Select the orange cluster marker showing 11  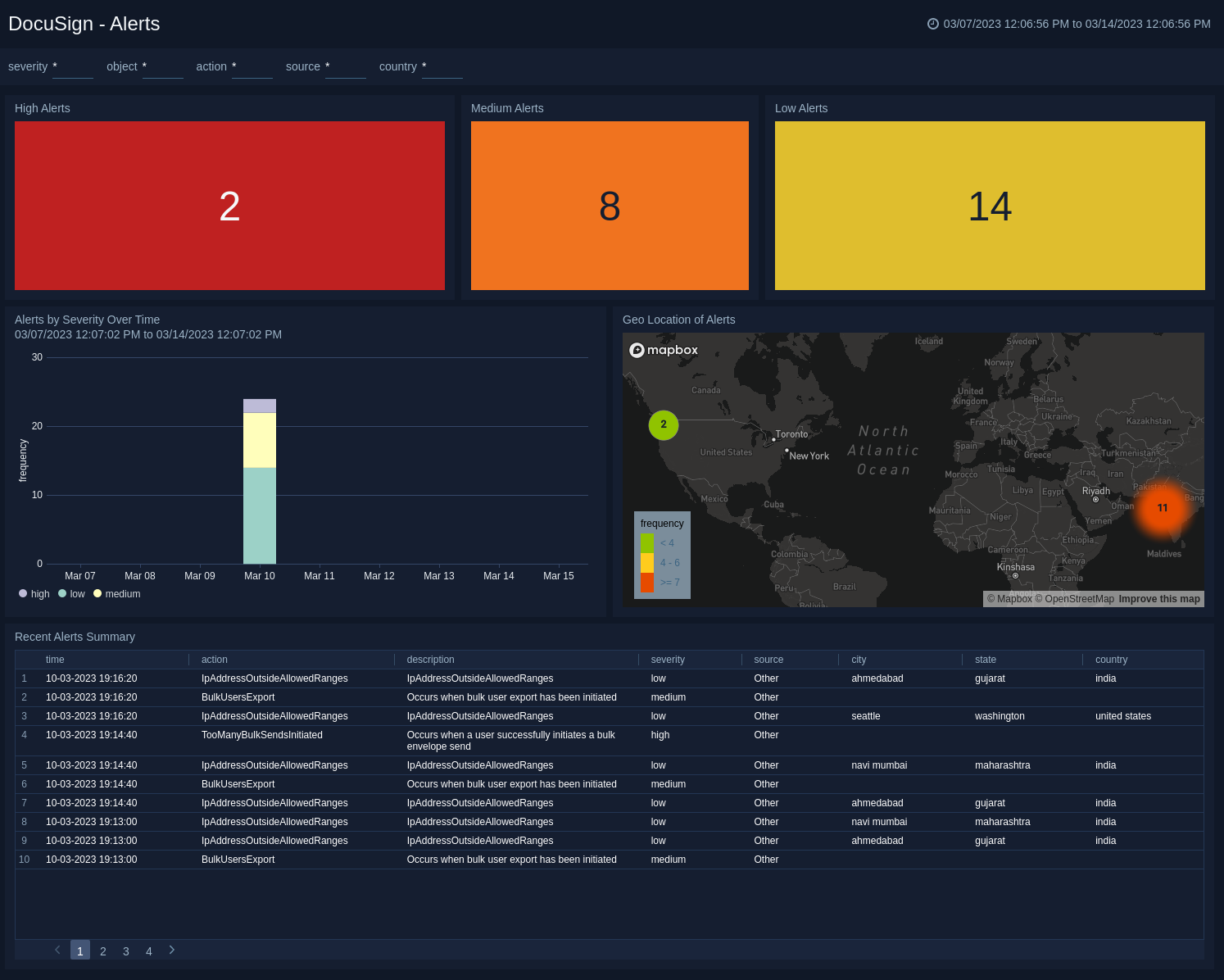click(x=1162, y=508)
